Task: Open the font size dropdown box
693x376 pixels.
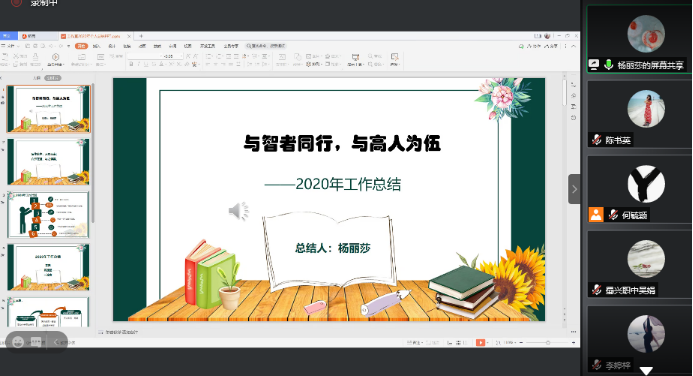Action: [x=172, y=56]
